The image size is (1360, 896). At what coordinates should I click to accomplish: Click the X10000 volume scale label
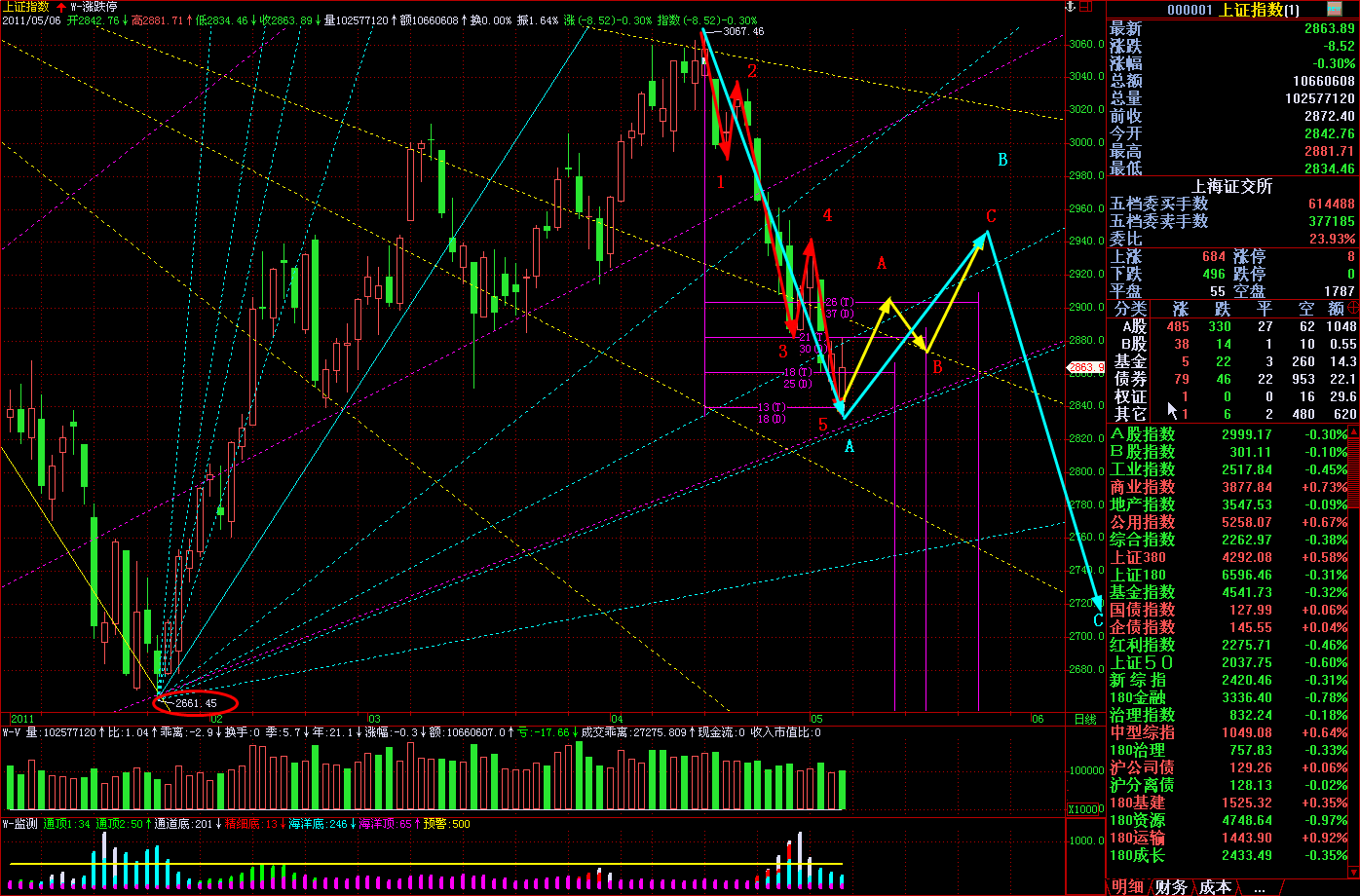[1083, 808]
